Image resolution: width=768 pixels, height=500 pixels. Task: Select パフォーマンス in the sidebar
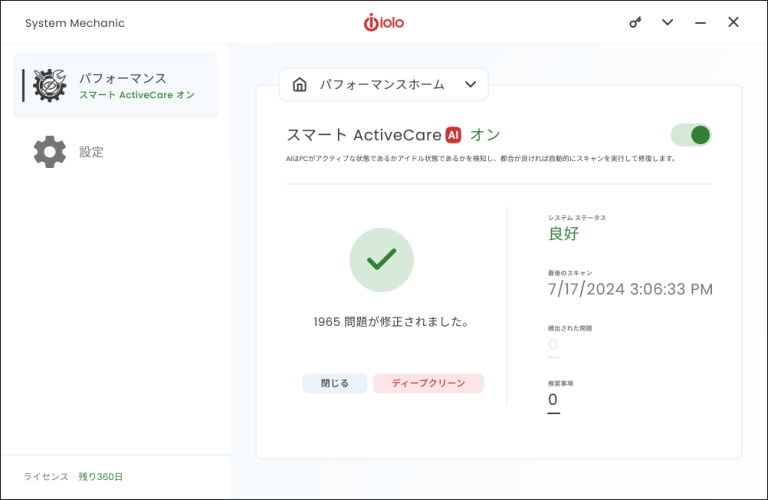116,85
